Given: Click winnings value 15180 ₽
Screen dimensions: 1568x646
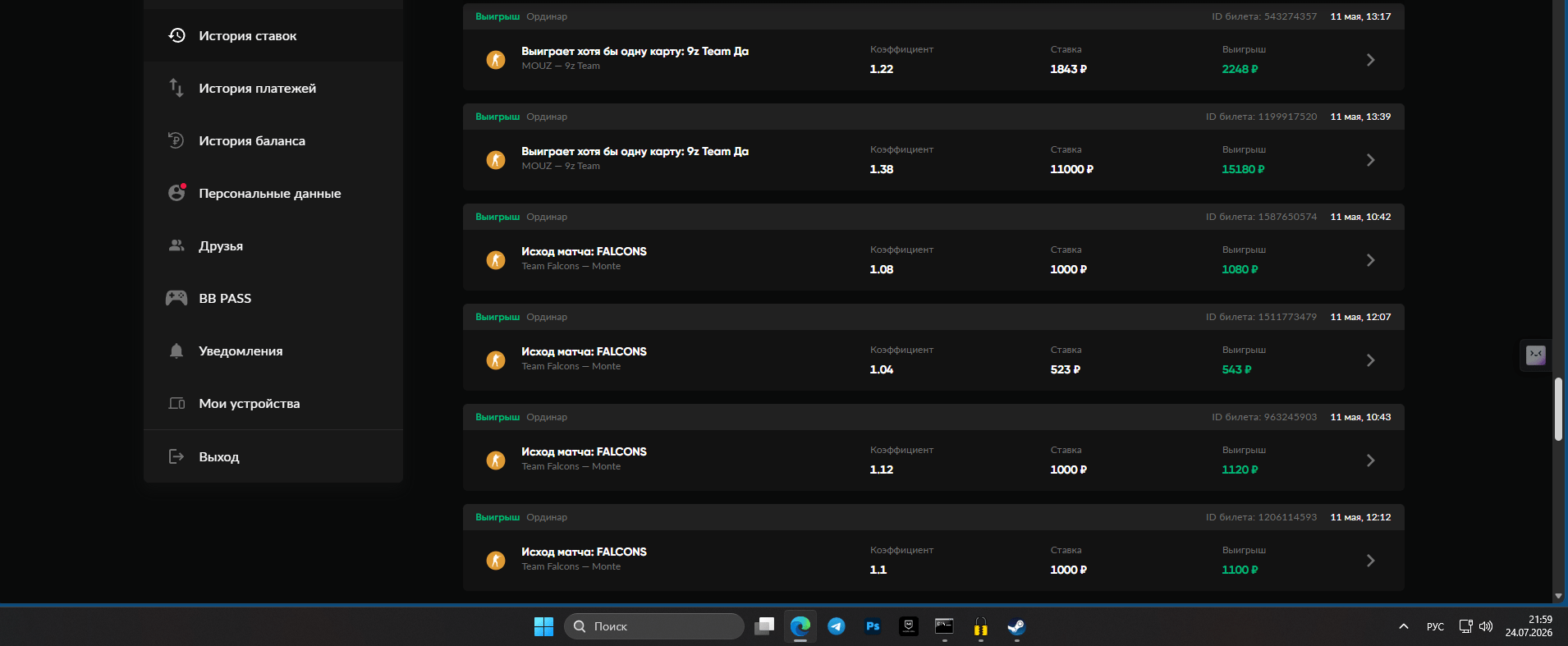Looking at the screenshot, I should pos(1243,169).
